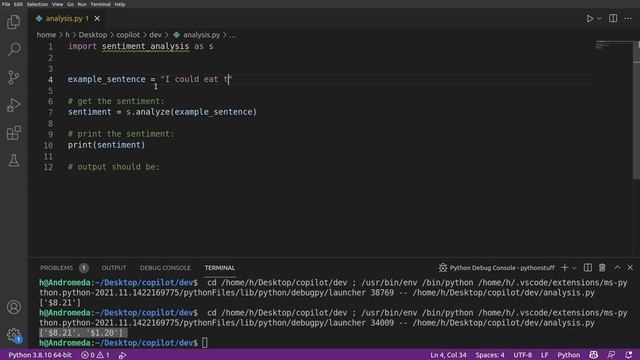Click the editor vertical scrollbar
This screenshot has width=640, height=360.
[x=636, y=110]
